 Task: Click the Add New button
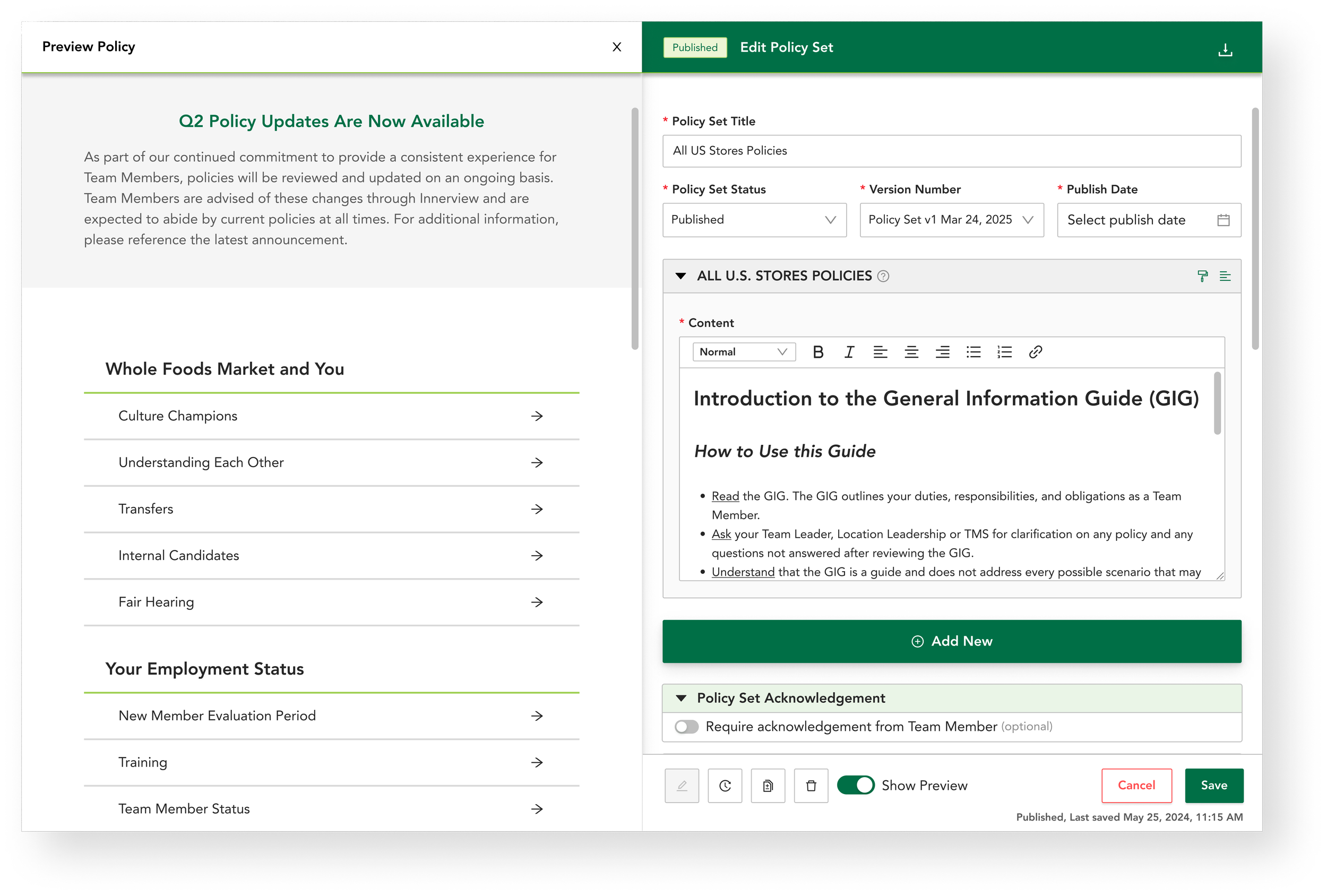click(x=951, y=641)
